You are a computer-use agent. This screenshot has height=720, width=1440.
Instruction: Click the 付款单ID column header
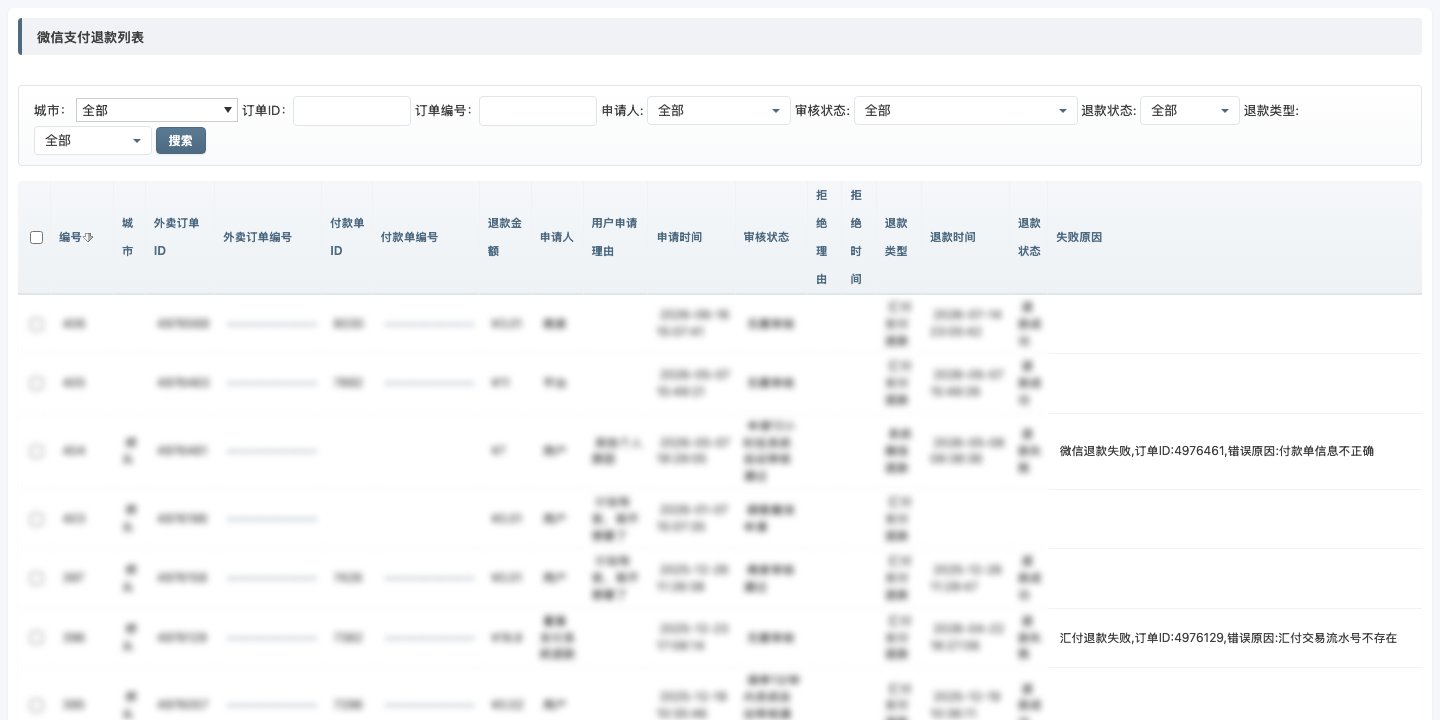[346, 237]
